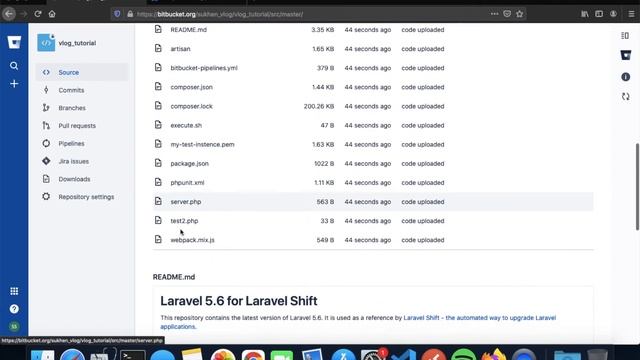Open the info icon in right rail
This screenshot has height=360, width=640.
coord(625,77)
